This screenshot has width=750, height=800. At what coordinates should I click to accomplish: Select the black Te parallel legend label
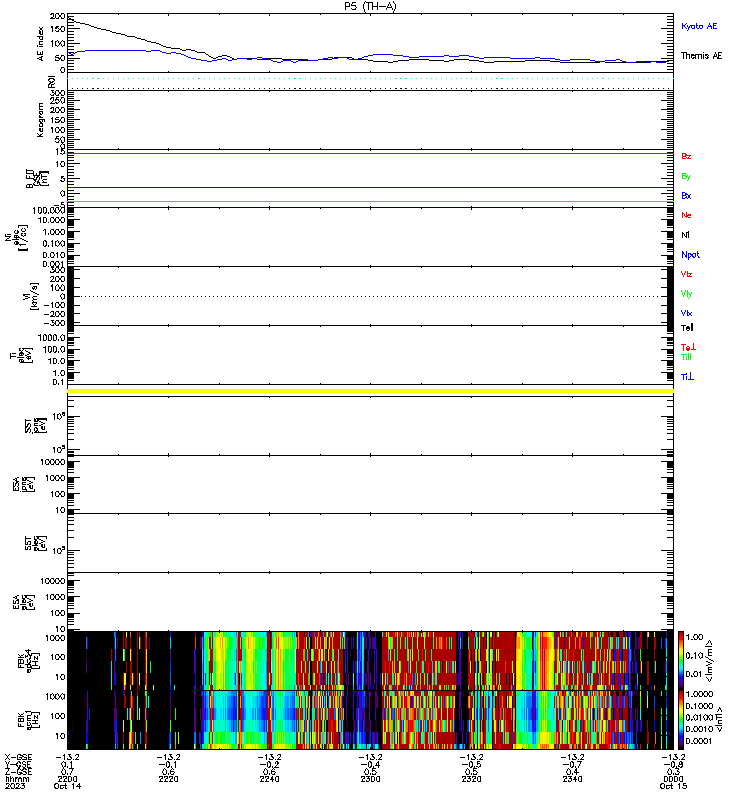coord(687,328)
